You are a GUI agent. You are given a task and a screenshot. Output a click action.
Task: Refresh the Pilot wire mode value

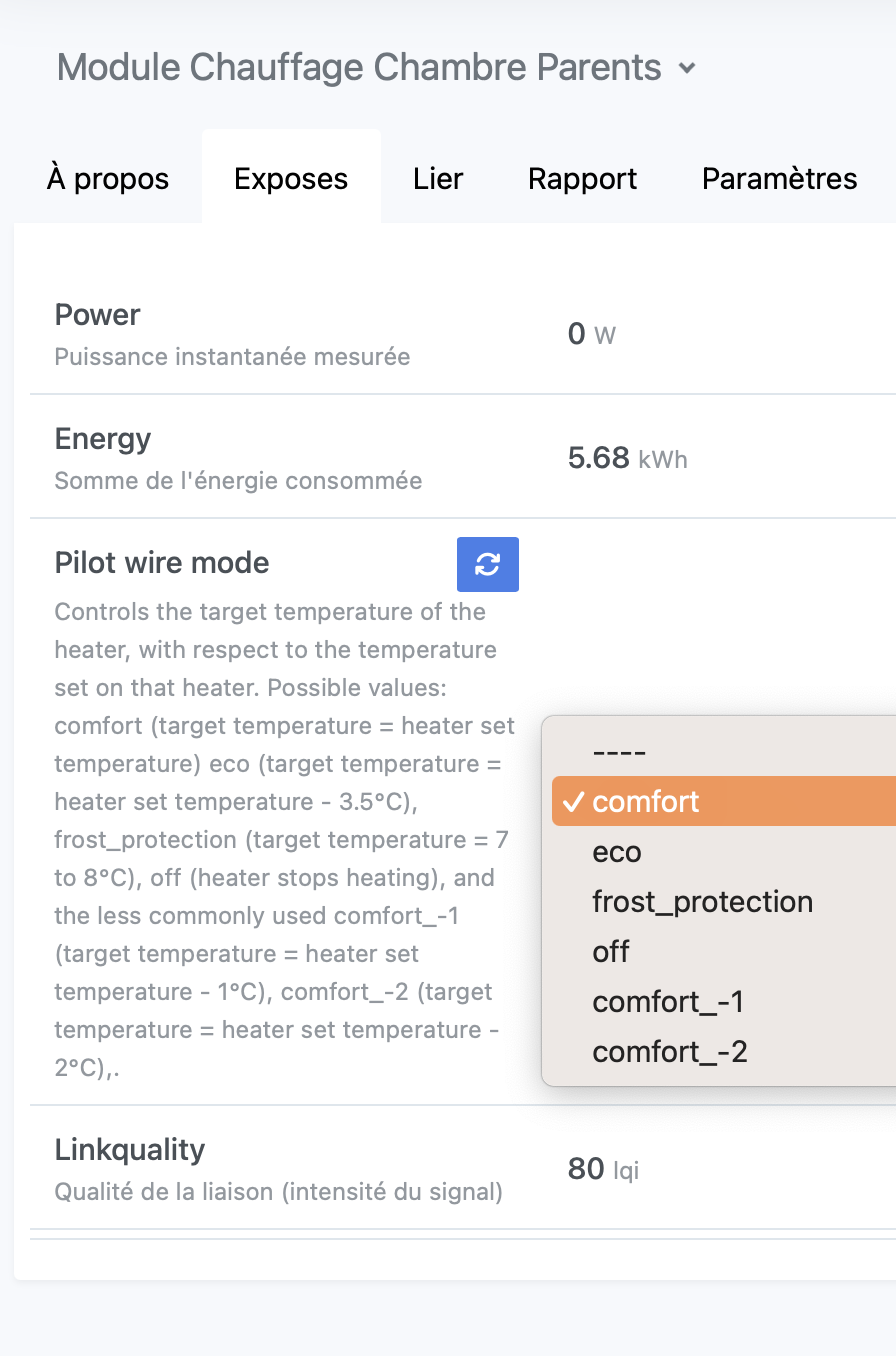487,564
